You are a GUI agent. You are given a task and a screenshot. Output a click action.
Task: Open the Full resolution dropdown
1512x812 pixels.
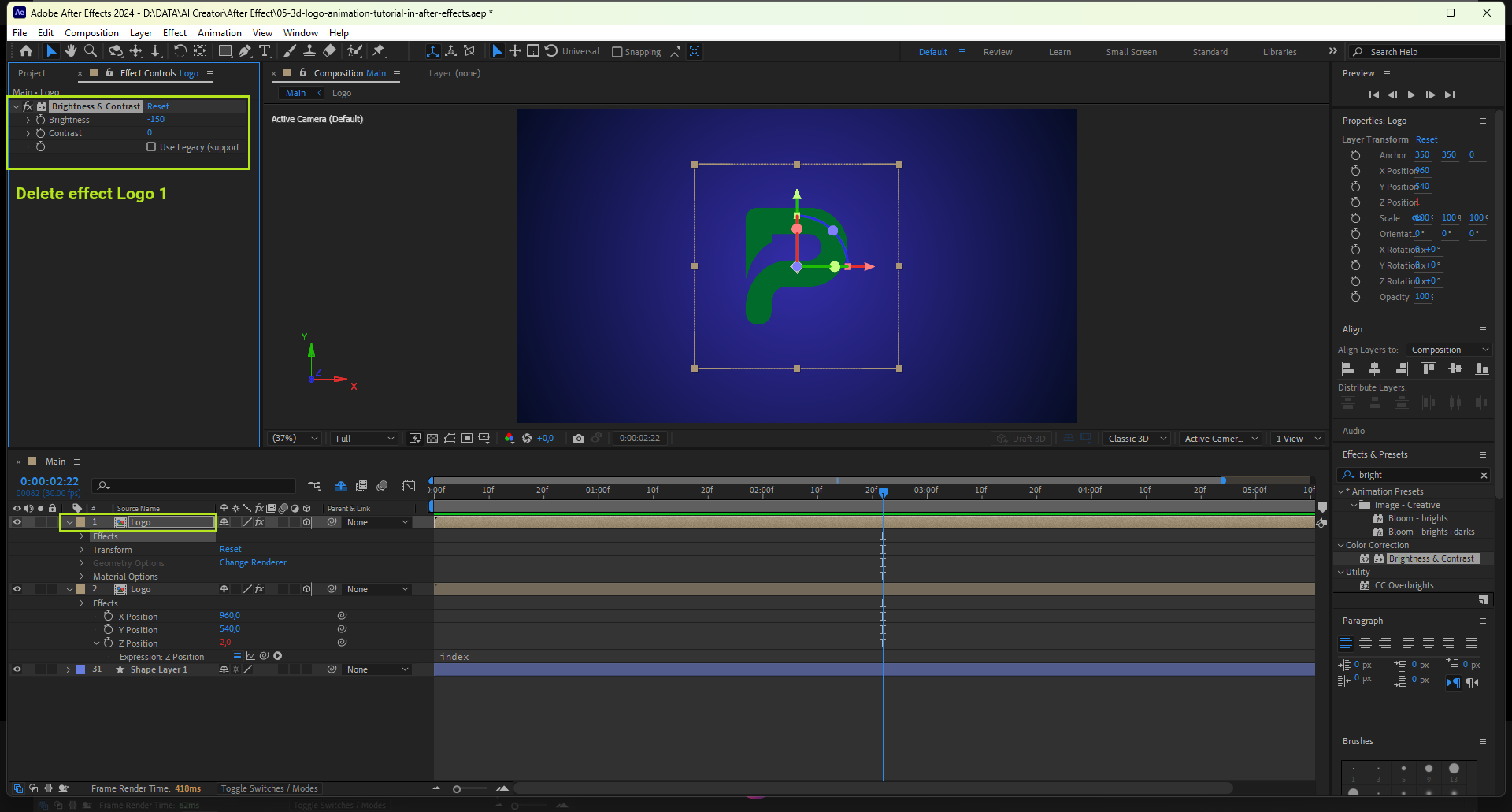[x=364, y=439]
